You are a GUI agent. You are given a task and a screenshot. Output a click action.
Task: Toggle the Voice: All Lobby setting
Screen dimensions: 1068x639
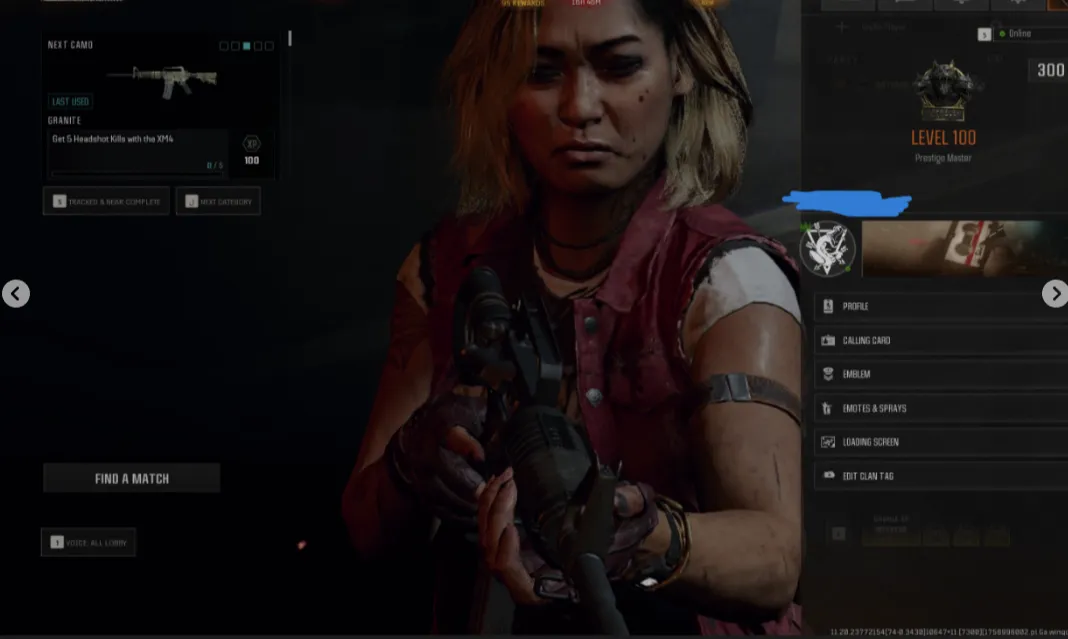pos(88,542)
